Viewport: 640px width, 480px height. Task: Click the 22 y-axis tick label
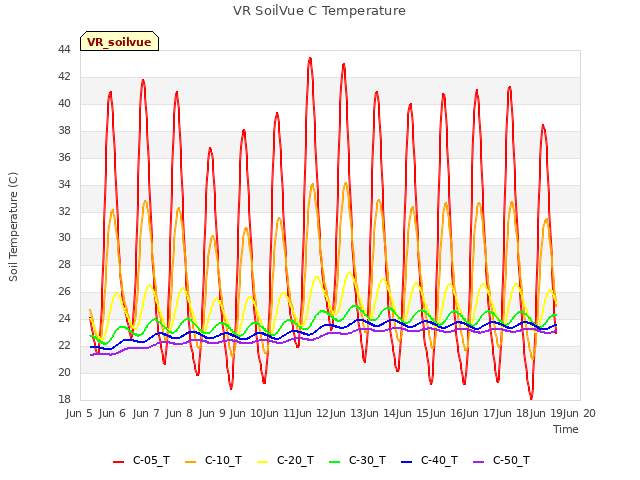pos(64,345)
